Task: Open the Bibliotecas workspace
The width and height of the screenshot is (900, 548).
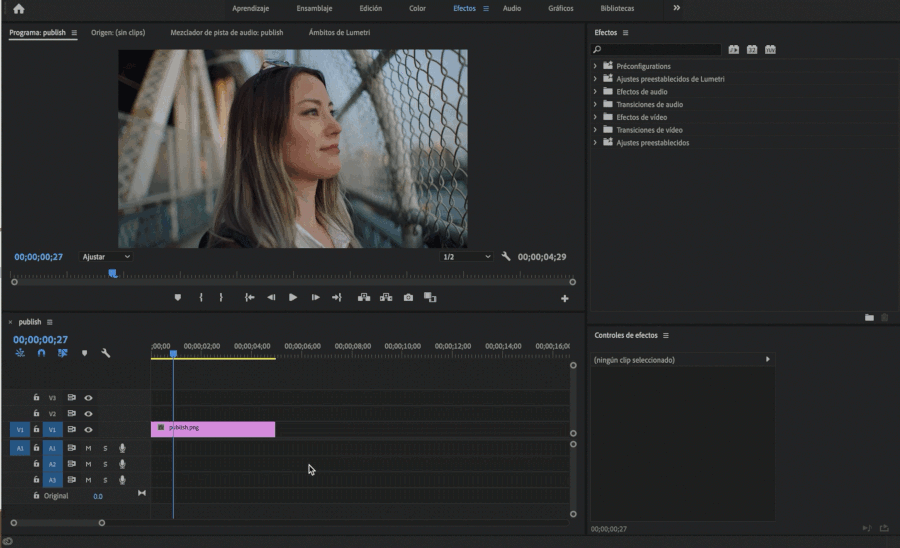Action: tap(617, 9)
